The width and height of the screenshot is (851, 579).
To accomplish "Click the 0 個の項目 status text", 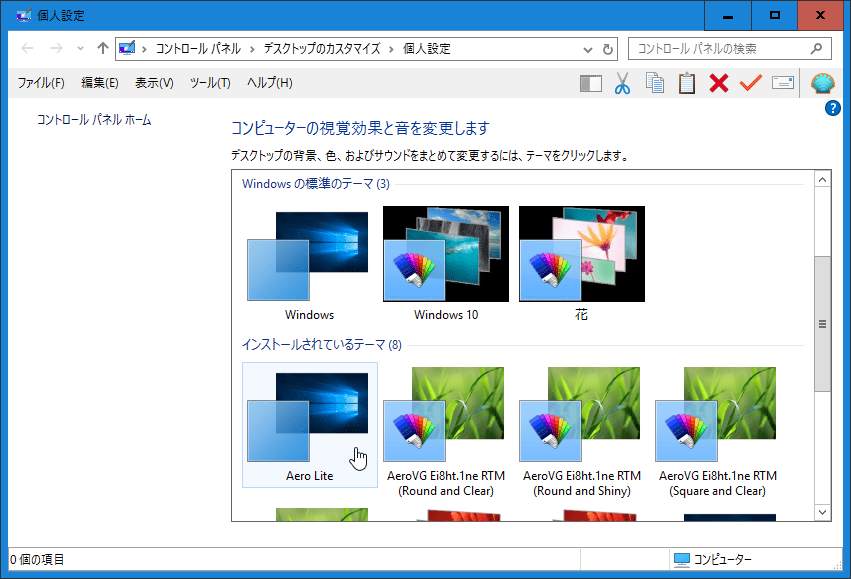I will [37, 559].
